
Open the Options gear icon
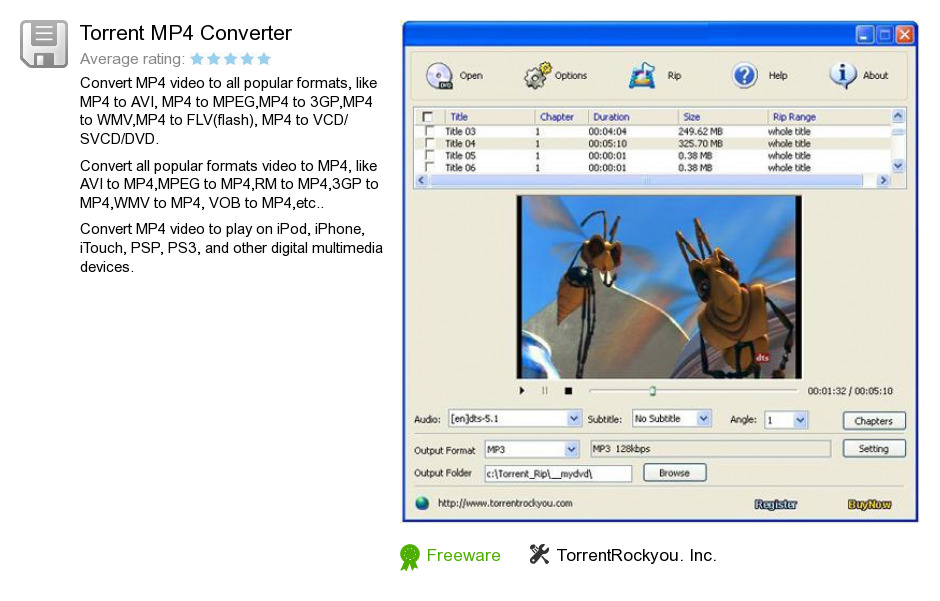[x=537, y=76]
